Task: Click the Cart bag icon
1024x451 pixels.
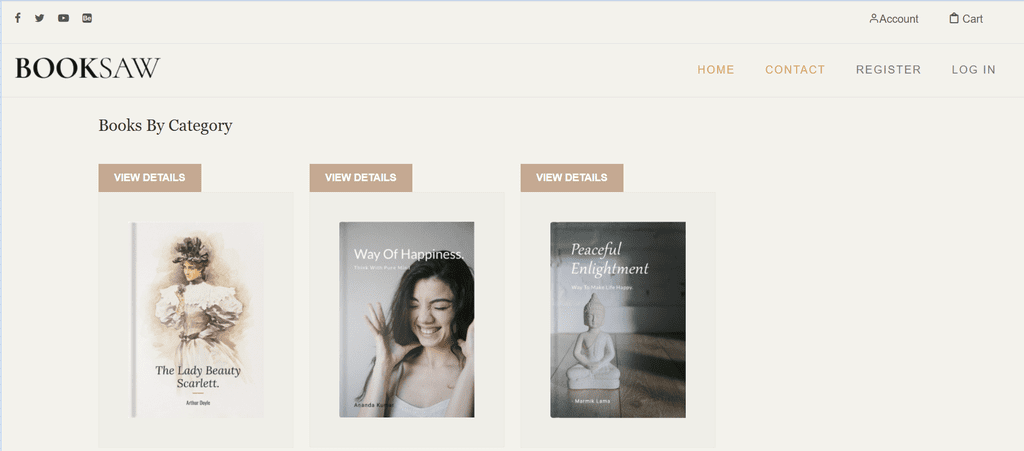Action: [954, 18]
